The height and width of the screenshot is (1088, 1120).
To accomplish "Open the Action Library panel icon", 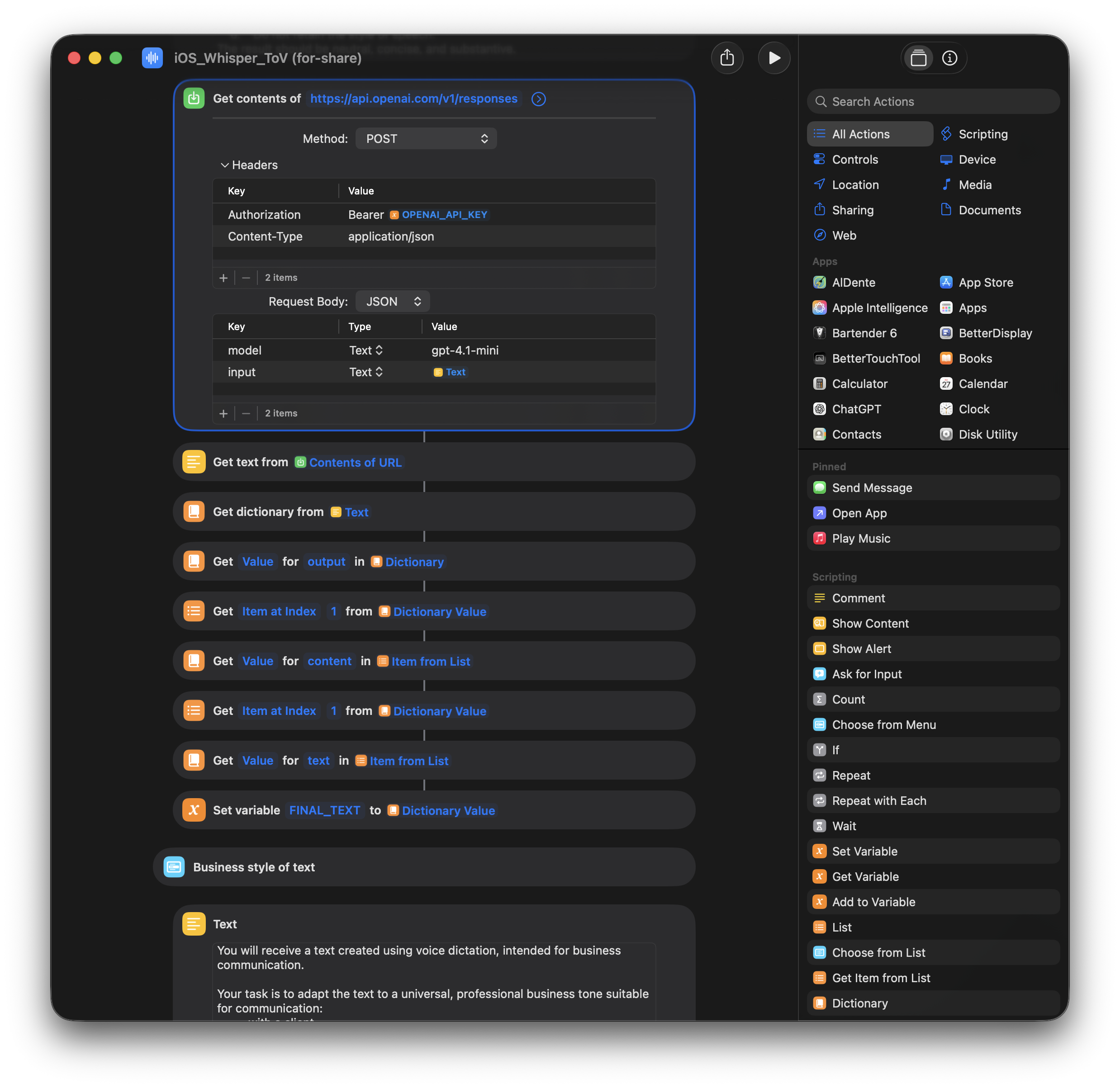I will point(918,58).
